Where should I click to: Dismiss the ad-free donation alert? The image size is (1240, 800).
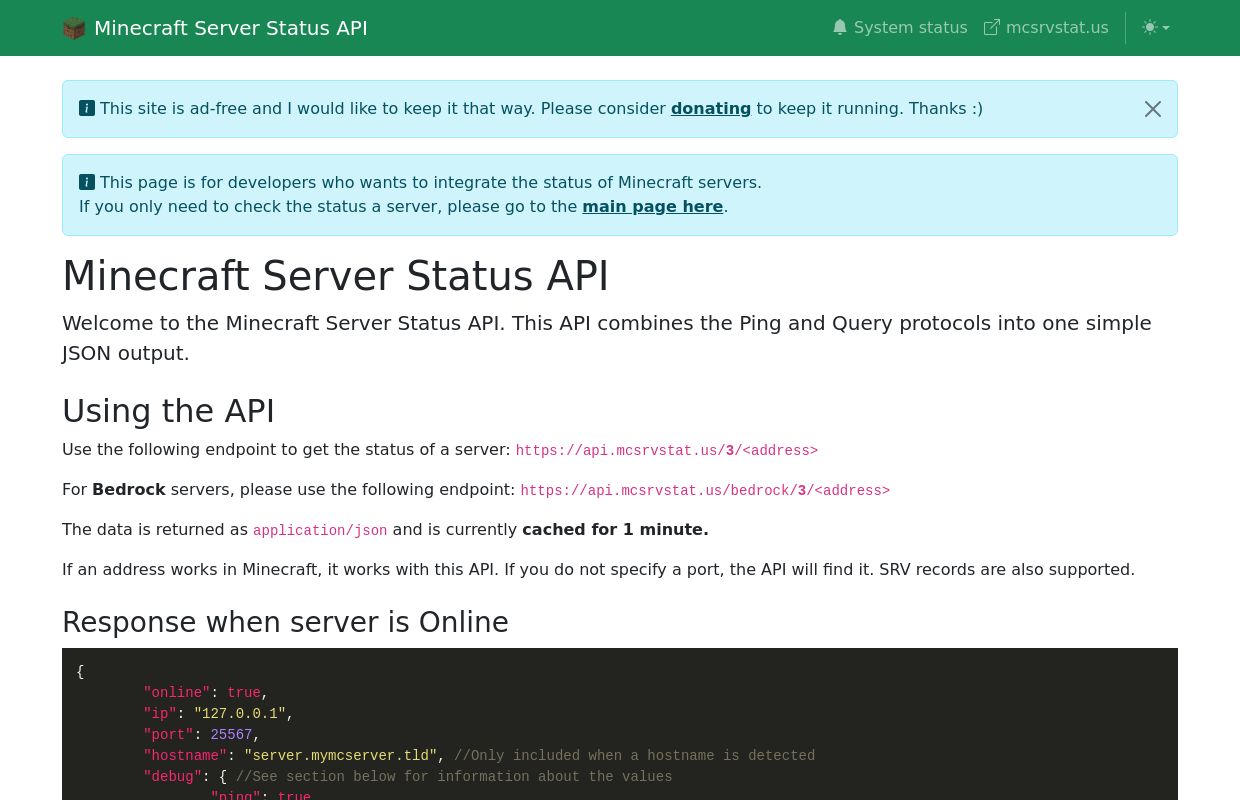tap(1153, 109)
